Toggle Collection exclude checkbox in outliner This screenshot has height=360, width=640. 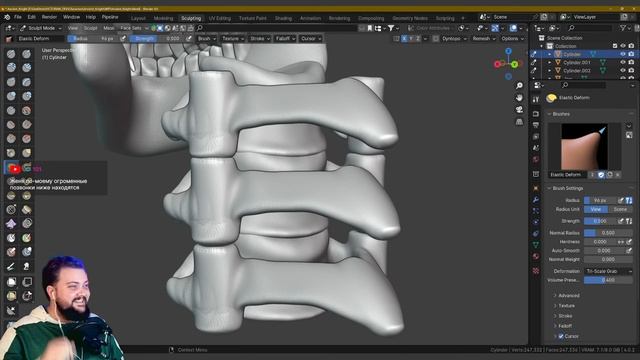tap(615, 46)
